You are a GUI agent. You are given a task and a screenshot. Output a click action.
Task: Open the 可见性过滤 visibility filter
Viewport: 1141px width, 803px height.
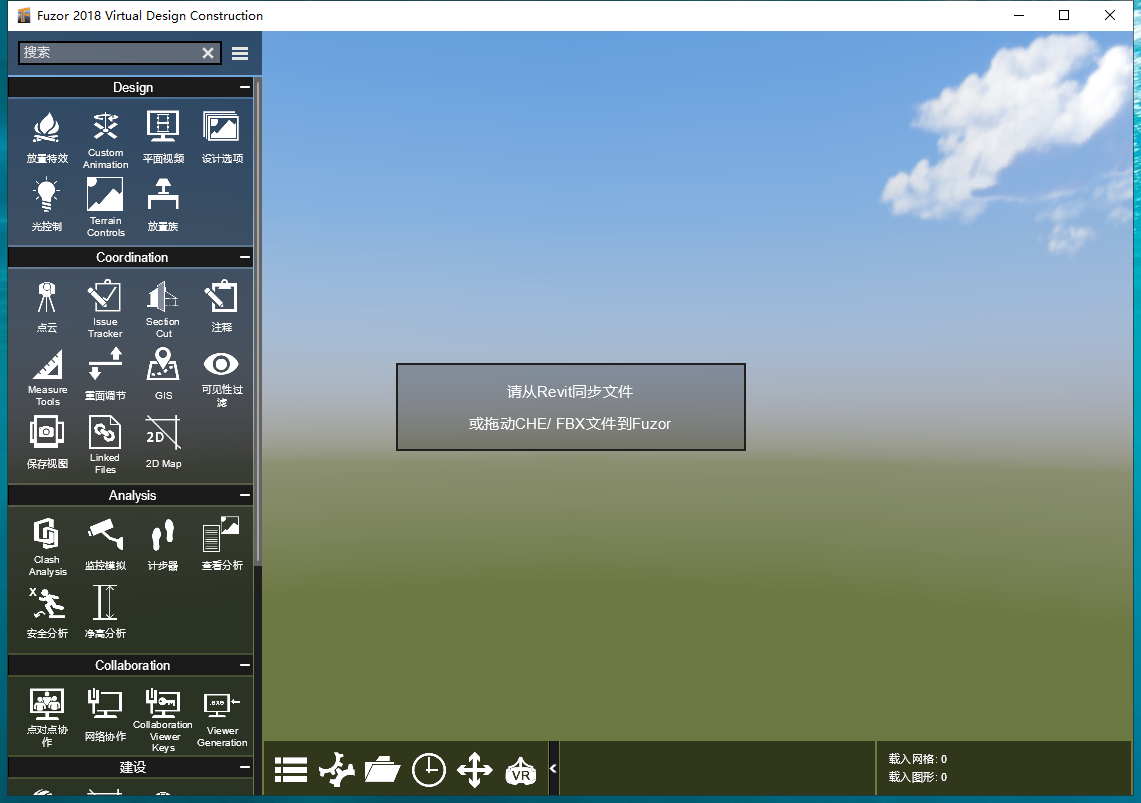click(222, 378)
